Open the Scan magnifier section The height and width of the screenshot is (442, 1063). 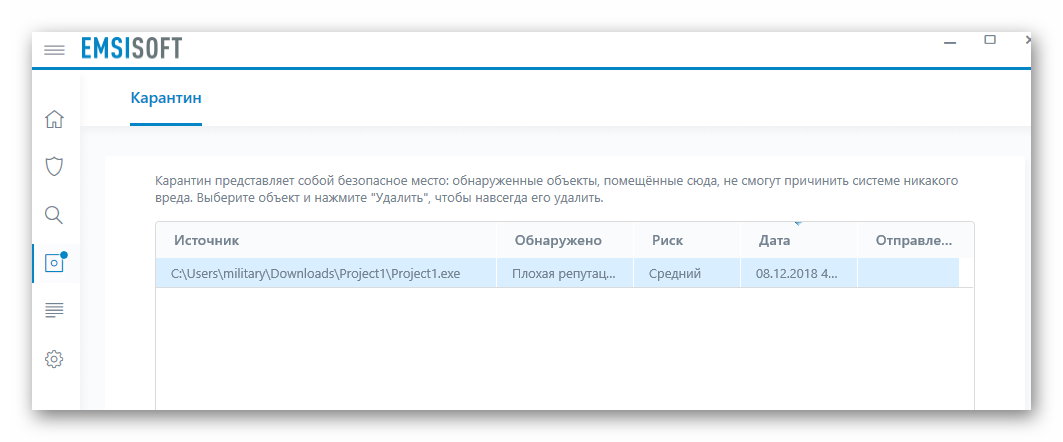(54, 216)
